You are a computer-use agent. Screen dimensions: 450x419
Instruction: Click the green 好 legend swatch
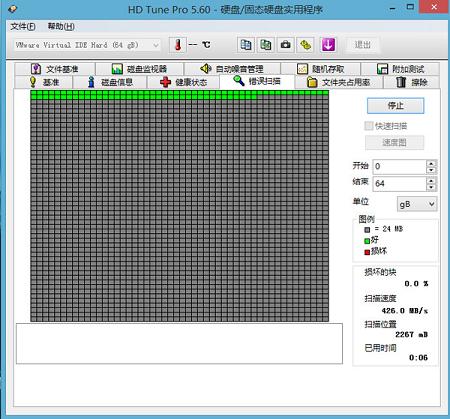pyautogui.click(x=367, y=241)
